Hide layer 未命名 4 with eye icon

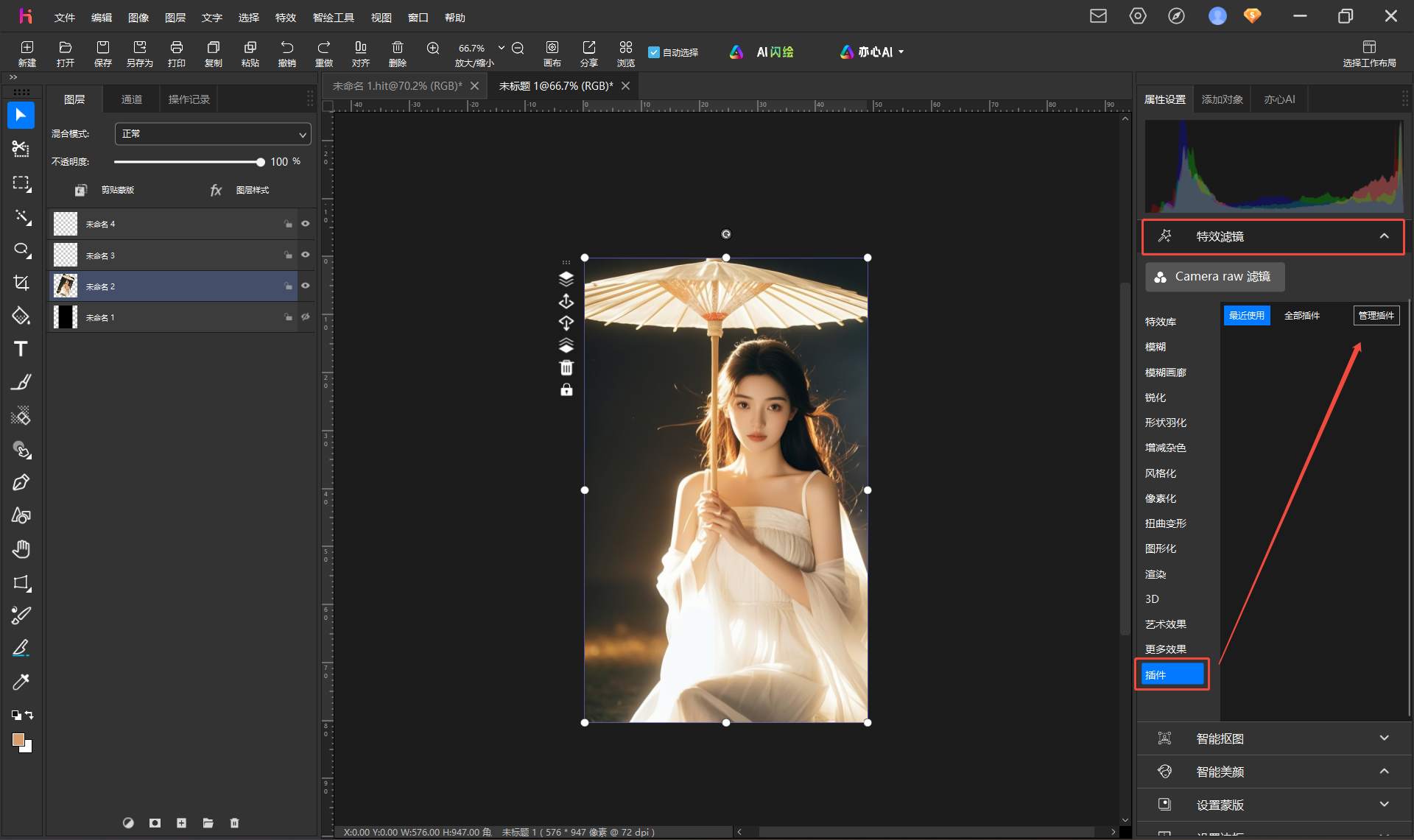pyautogui.click(x=306, y=224)
